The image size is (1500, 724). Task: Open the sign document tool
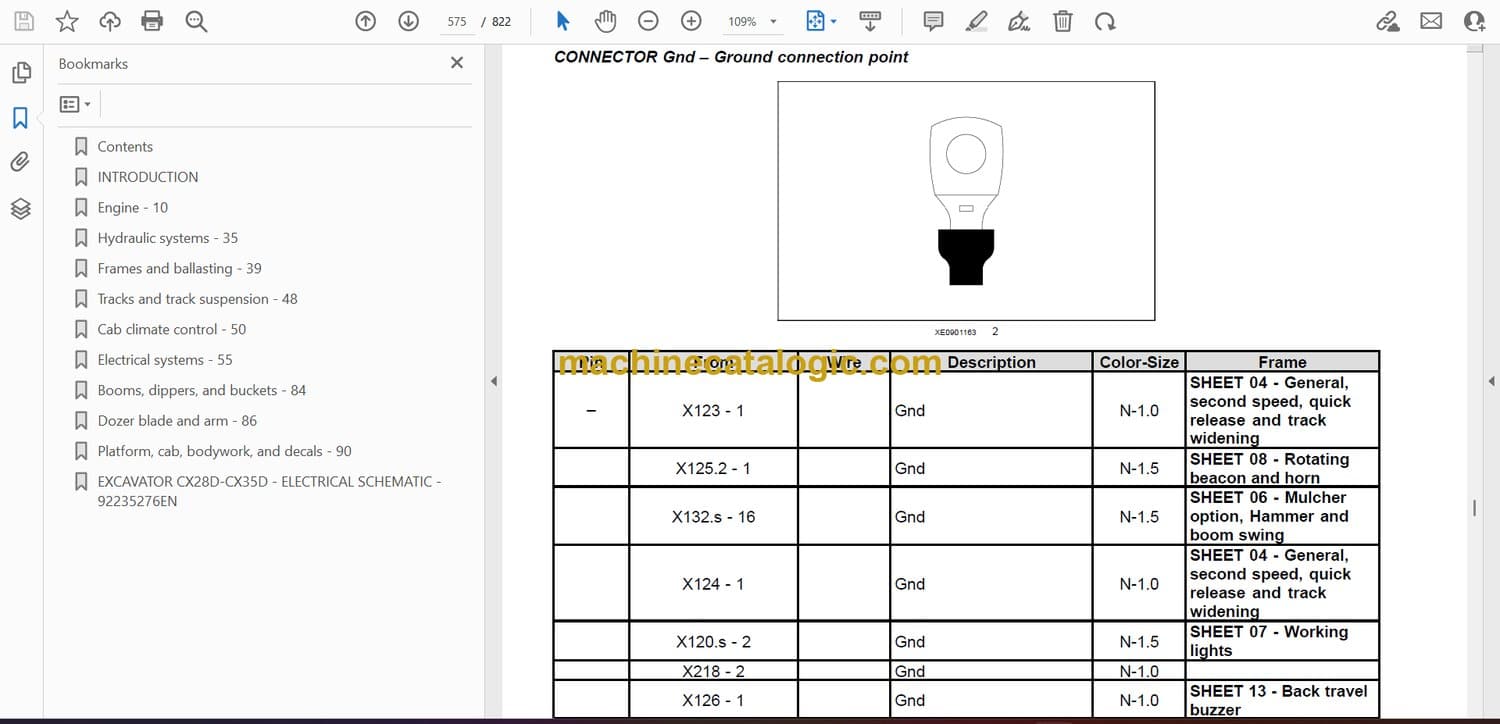click(1019, 21)
